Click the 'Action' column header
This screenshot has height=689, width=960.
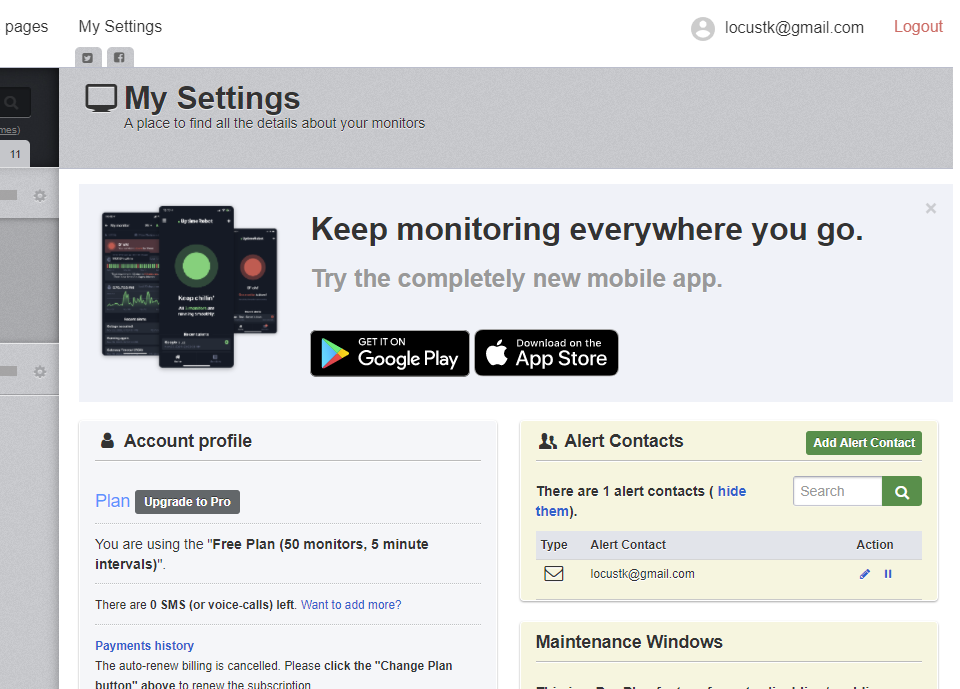click(x=874, y=544)
